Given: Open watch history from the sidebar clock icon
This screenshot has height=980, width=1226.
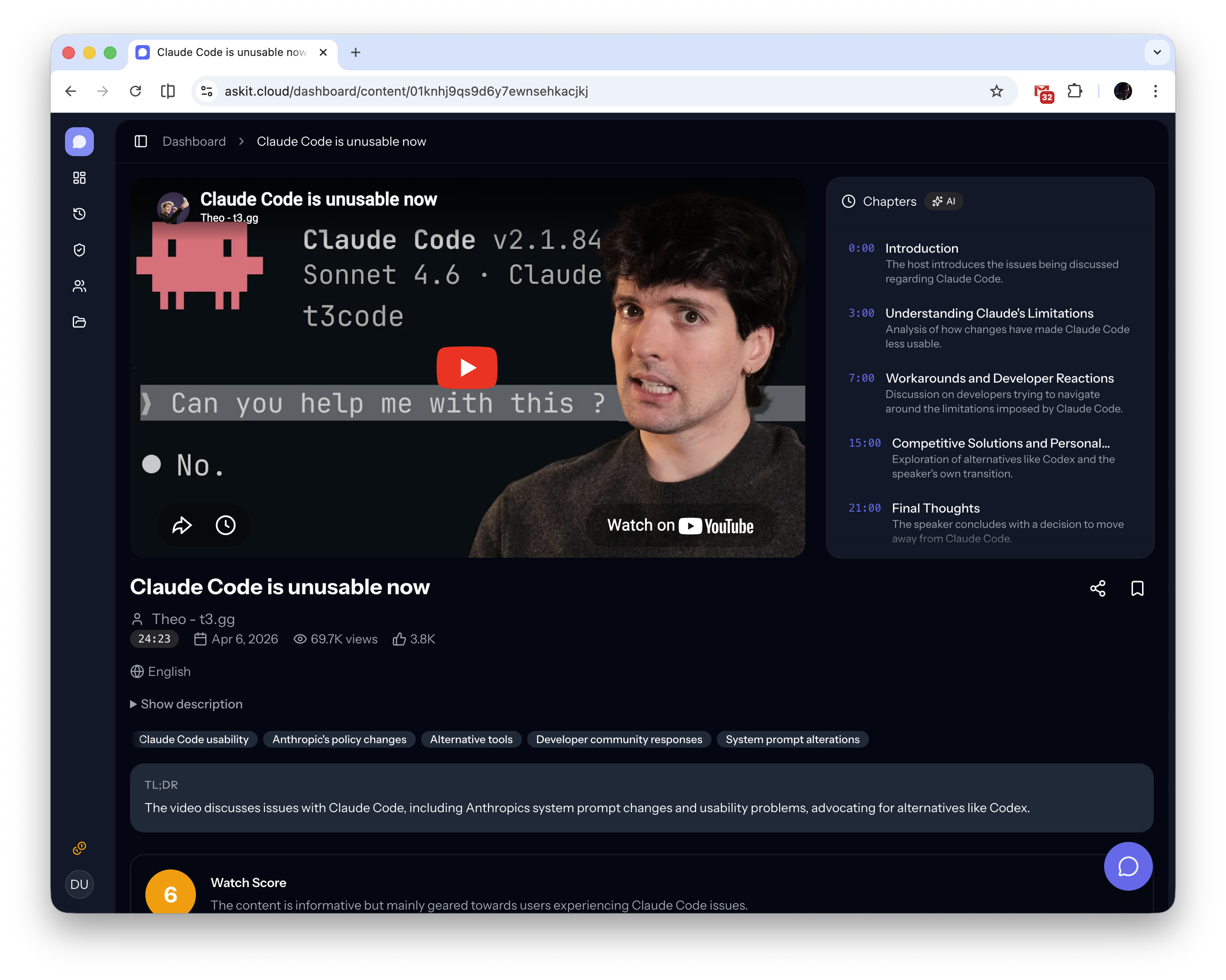Looking at the screenshot, I should (x=79, y=214).
